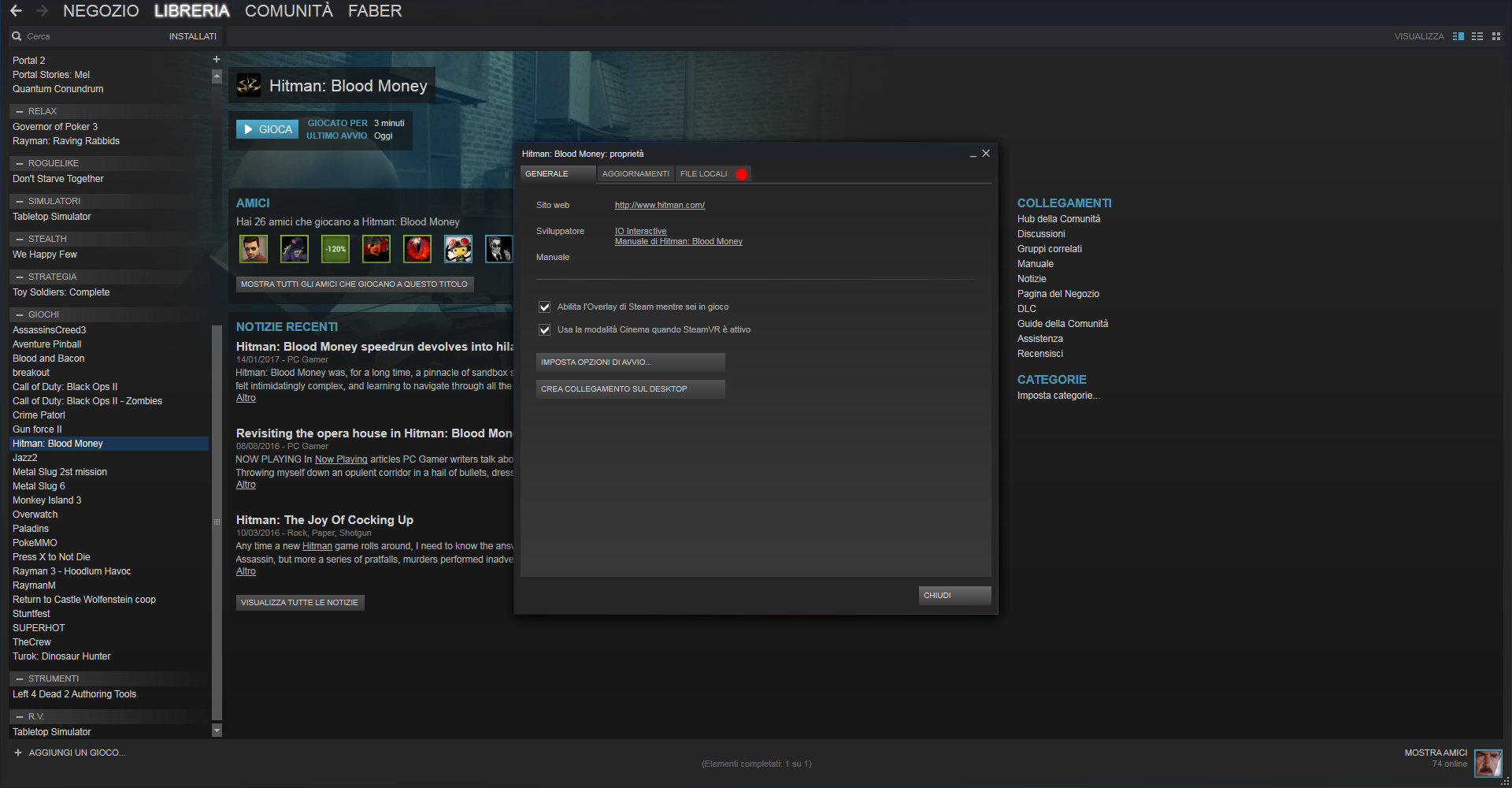Click CREA COLLEGAMENTO SUL DESKTOP button
1512x788 pixels.
[630, 389]
